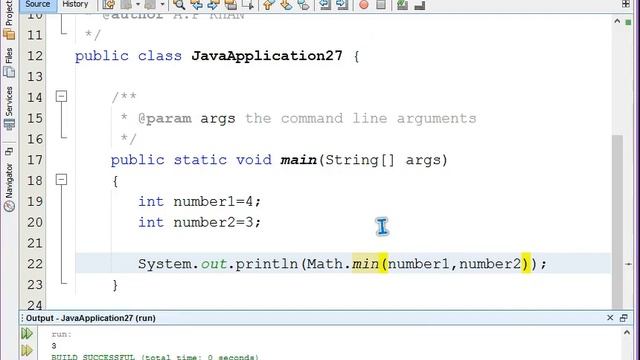Open the Services side panel tab
This screenshot has width=640, height=360.
pyautogui.click(x=9, y=108)
